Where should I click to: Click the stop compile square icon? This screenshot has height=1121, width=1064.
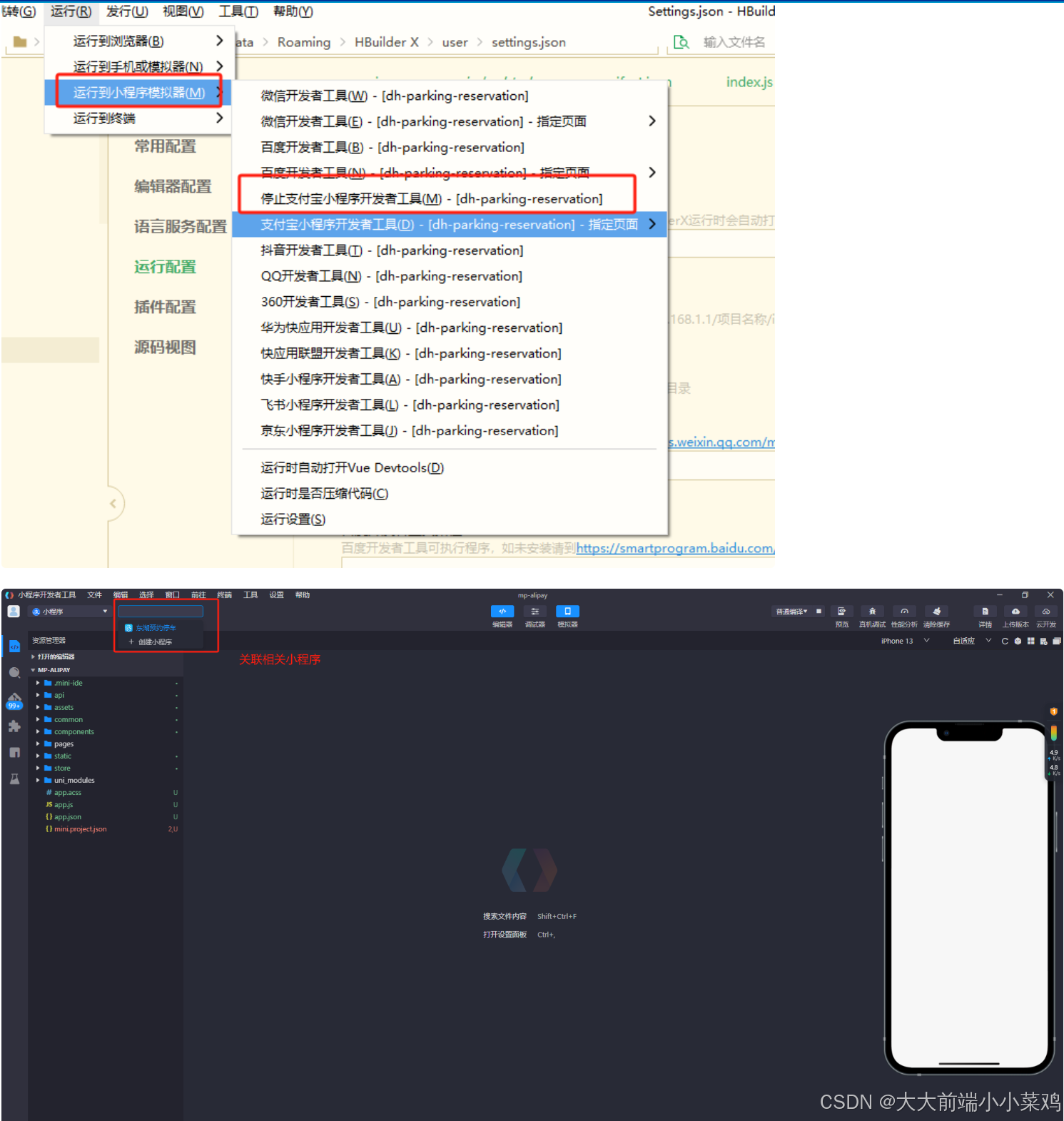[x=819, y=612]
